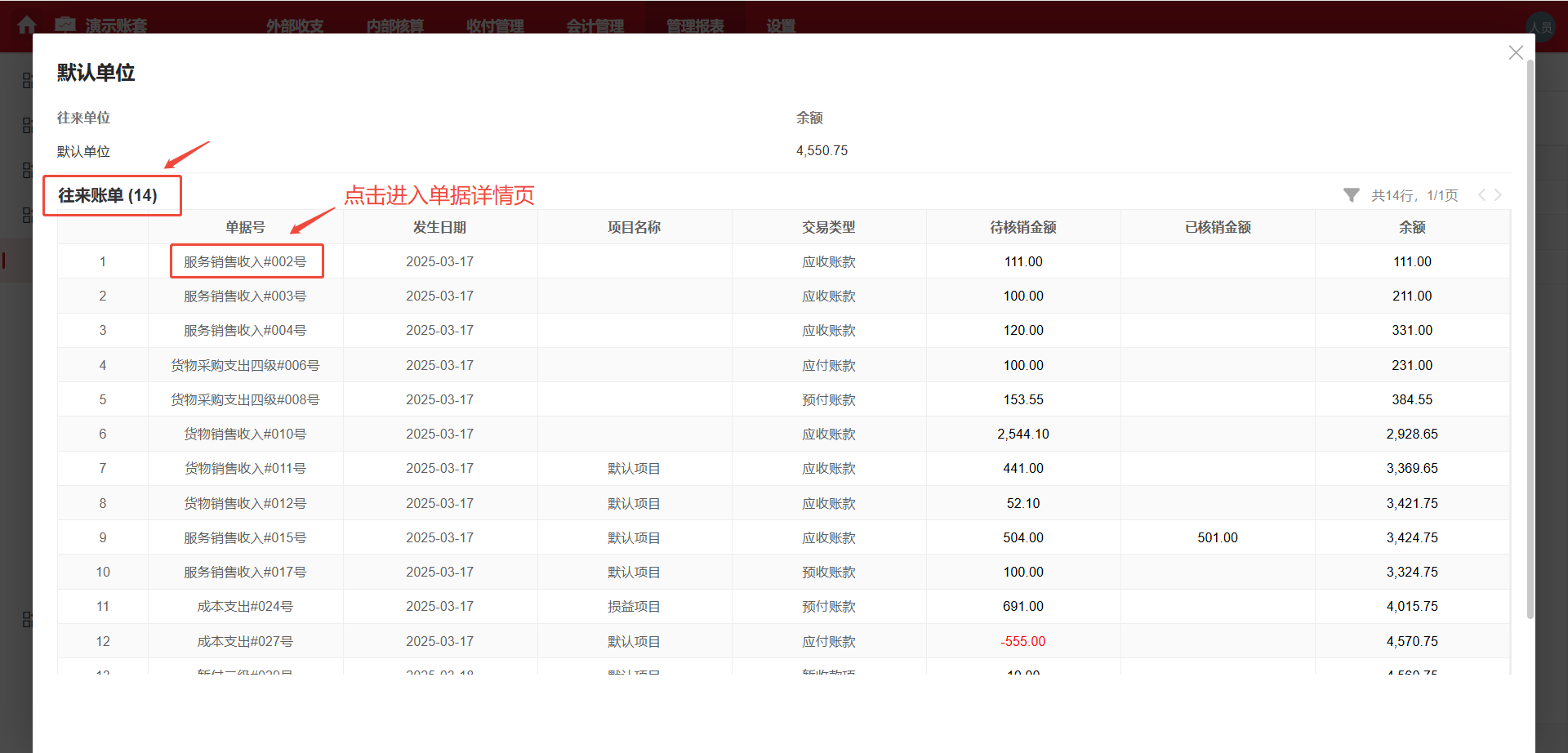1568x753 pixels.
Task: Click the 待核销金额 column header
Action: pyautogui.click(x=1022, y=226)
